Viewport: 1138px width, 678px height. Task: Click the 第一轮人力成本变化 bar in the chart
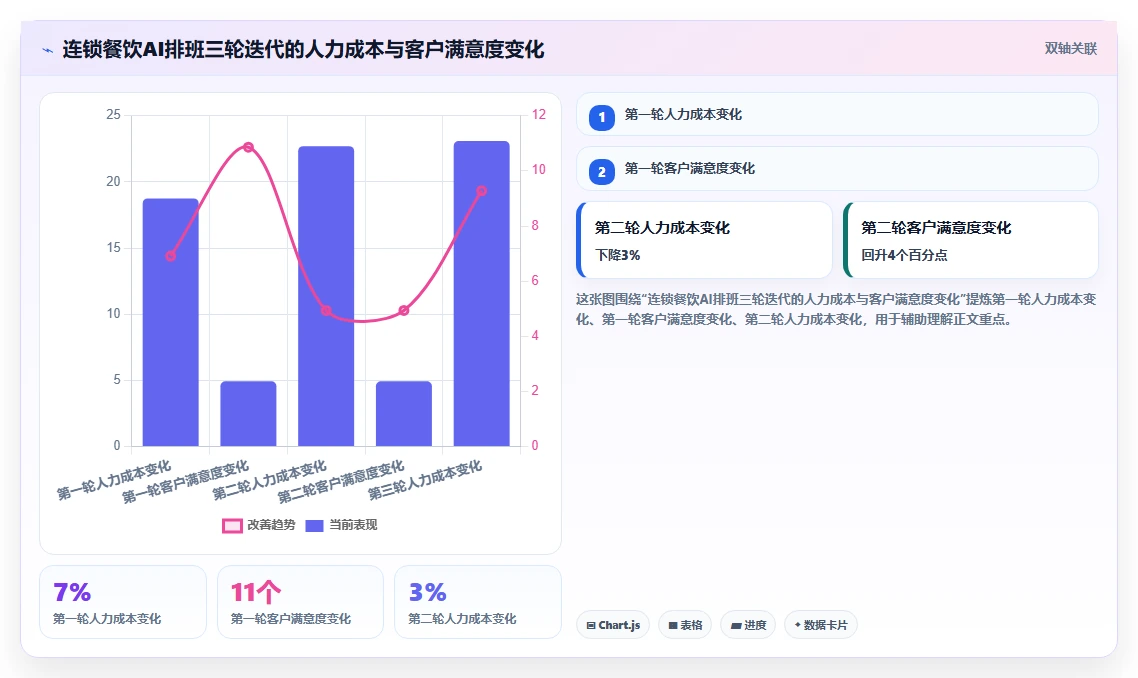[x=171, y=322]
